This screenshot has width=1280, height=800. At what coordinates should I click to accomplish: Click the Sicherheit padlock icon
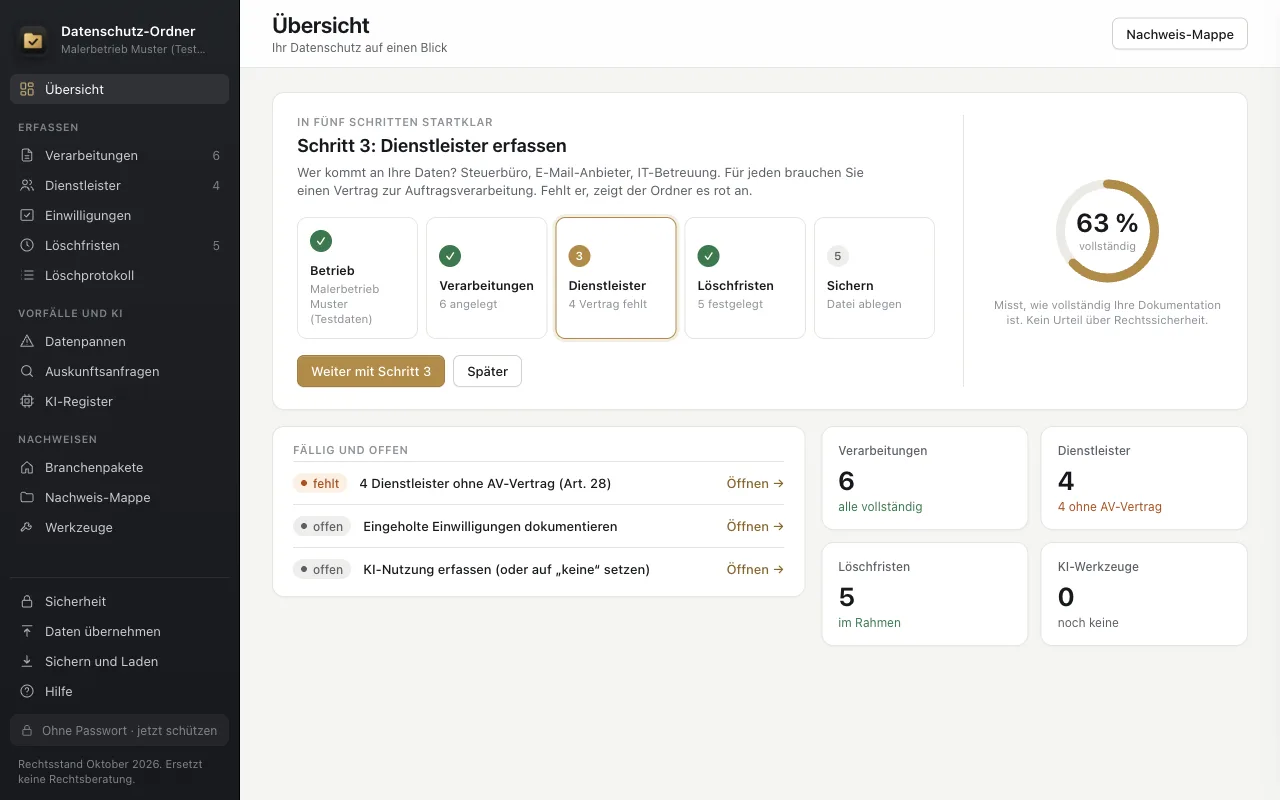(x=27, y=601)
